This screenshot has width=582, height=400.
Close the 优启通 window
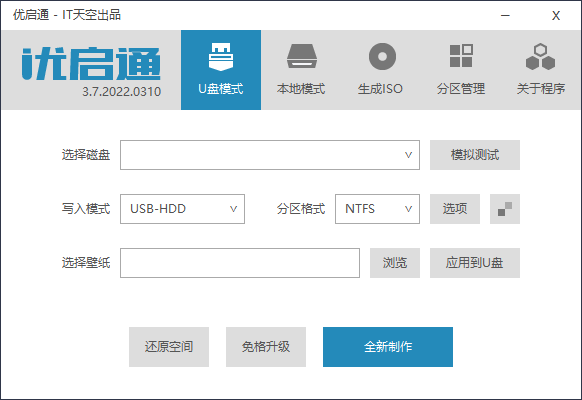point(556,16)
